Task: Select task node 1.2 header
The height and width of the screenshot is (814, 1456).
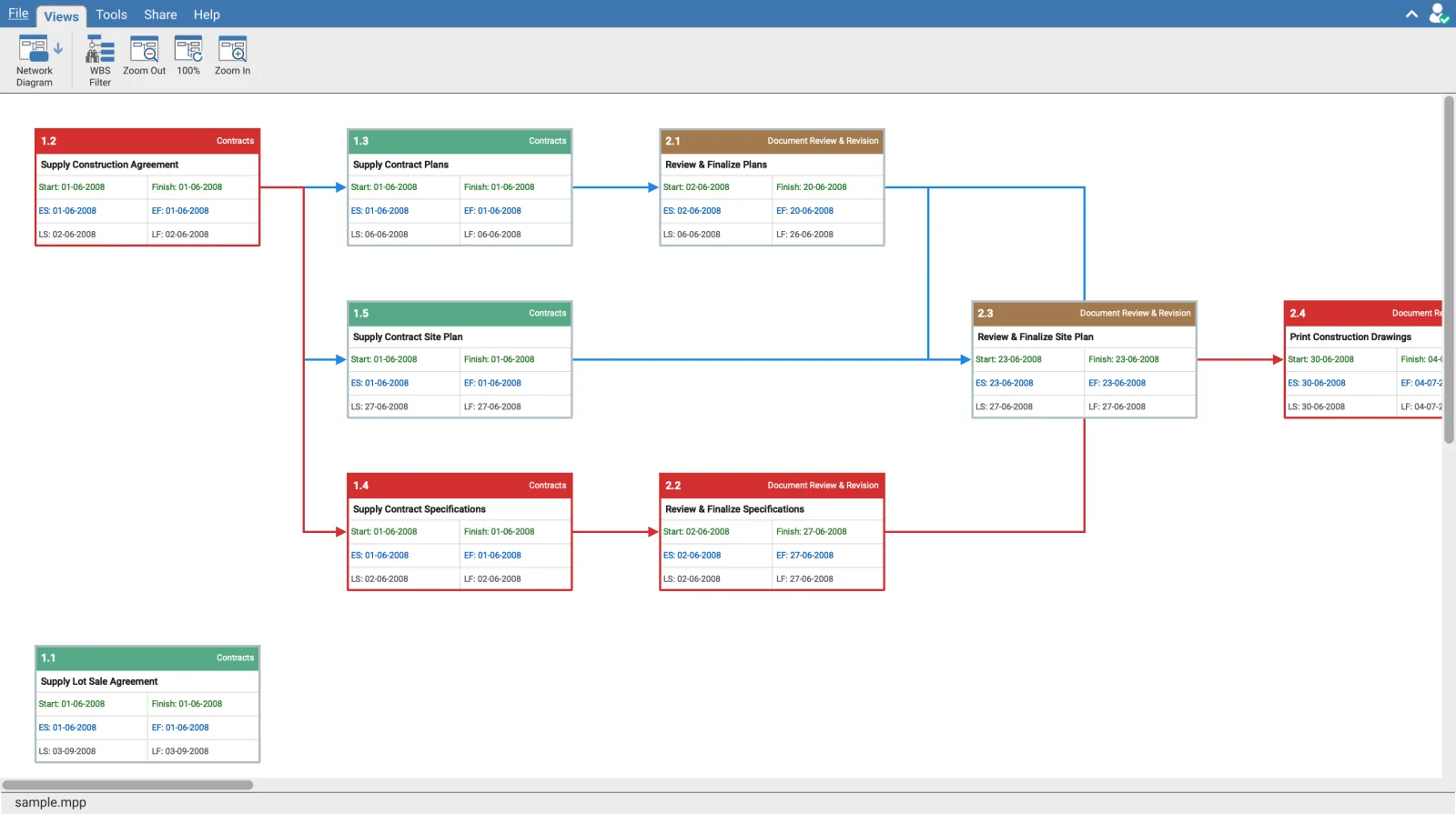Action: 147,141
